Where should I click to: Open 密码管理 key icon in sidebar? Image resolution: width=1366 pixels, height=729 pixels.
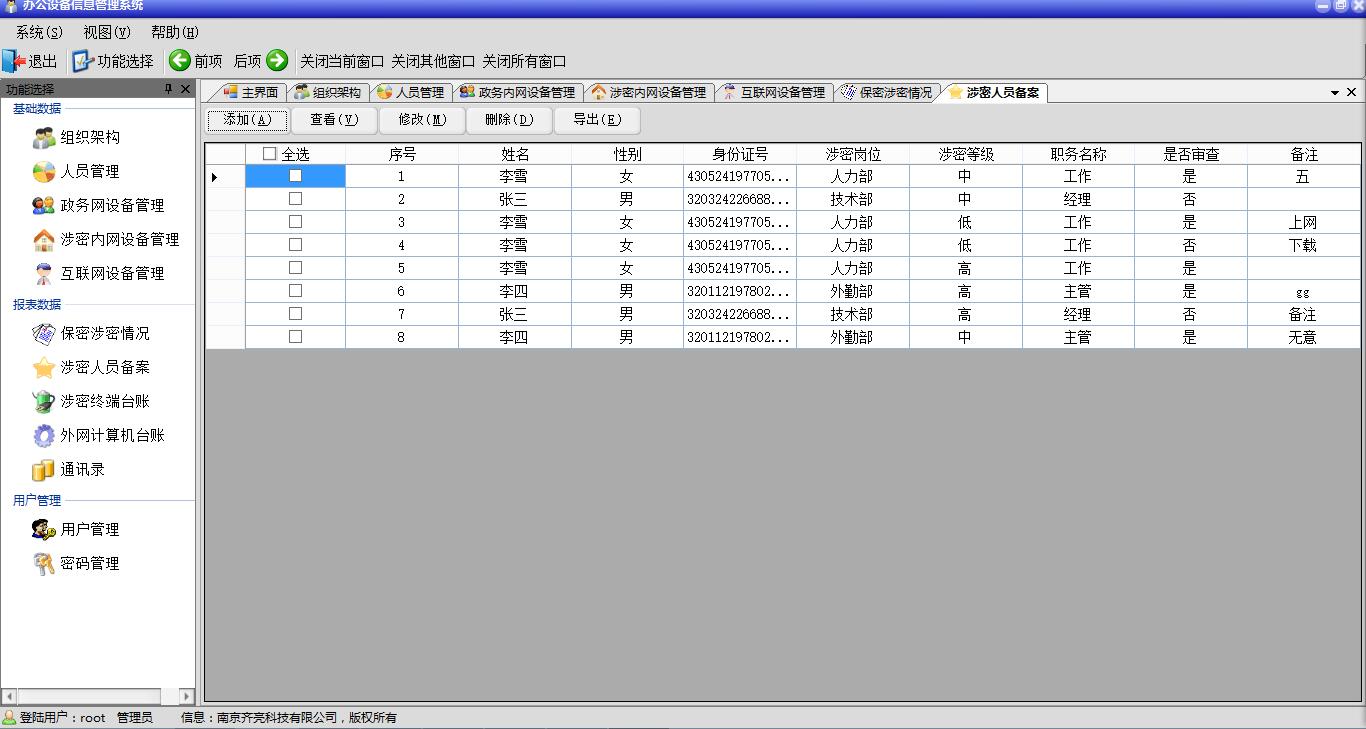pyautogui.click(x=43, y=564)
